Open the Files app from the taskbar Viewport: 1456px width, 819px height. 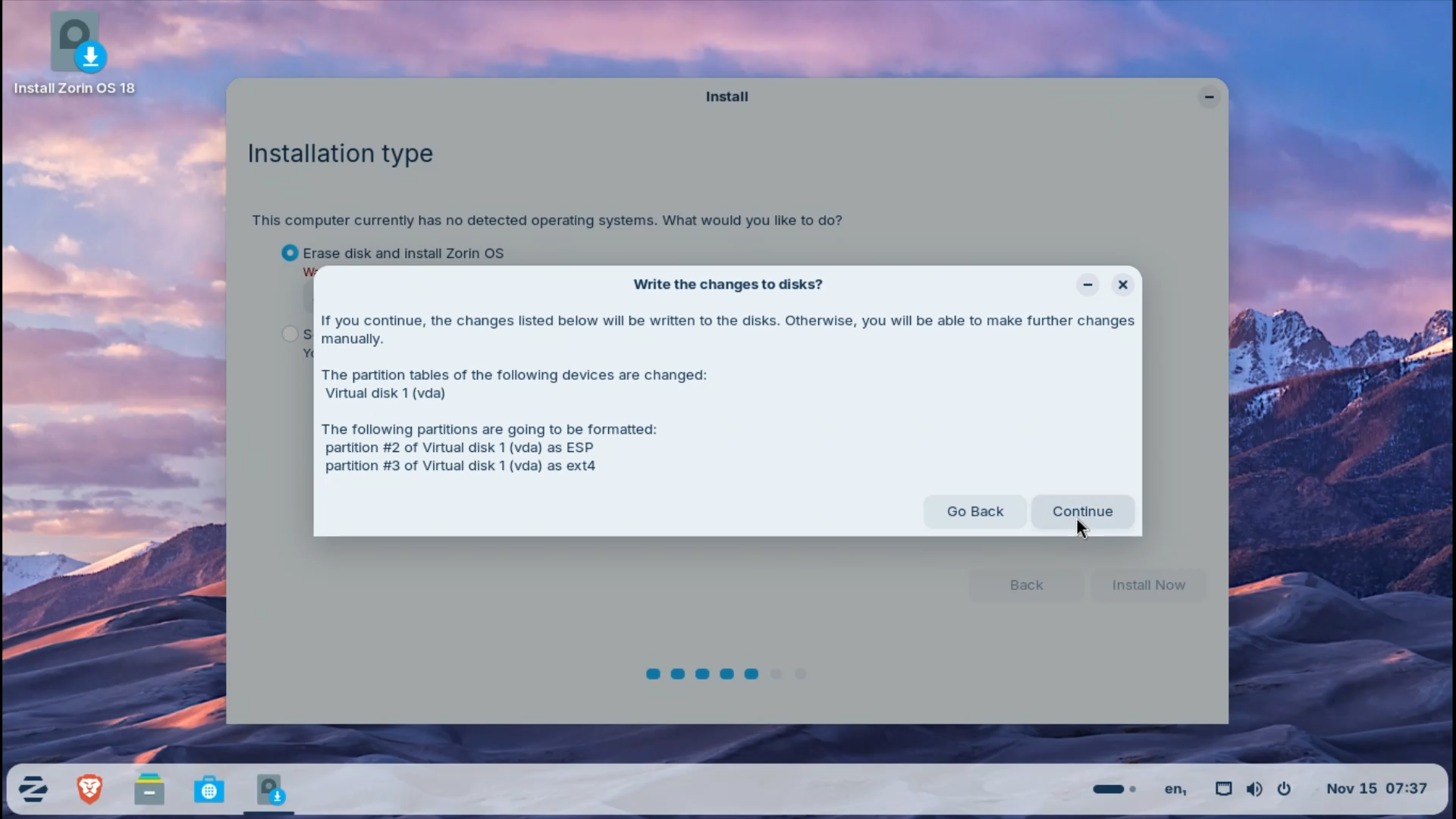coord(149,789)
